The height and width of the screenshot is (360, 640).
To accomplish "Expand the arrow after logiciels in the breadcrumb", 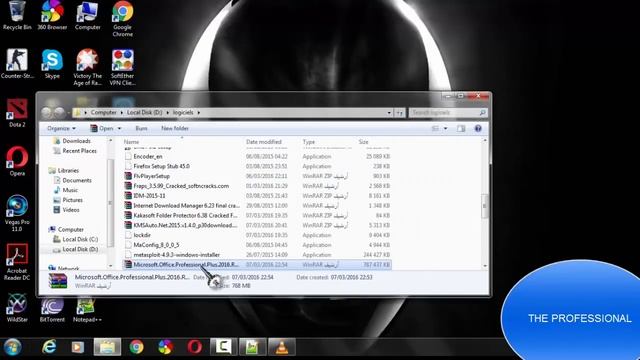I will click(199, 113).
